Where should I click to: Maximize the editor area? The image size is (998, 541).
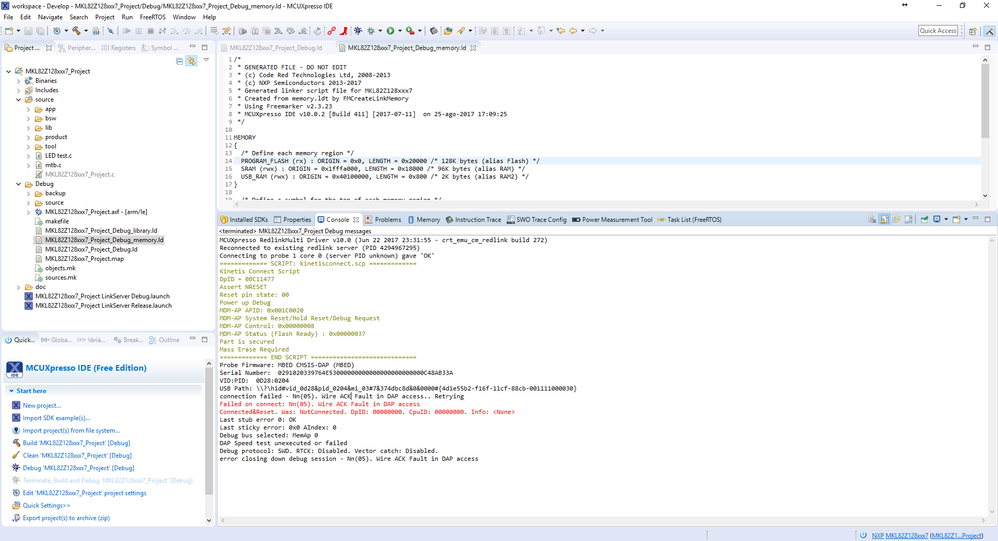tap(988, 47)
